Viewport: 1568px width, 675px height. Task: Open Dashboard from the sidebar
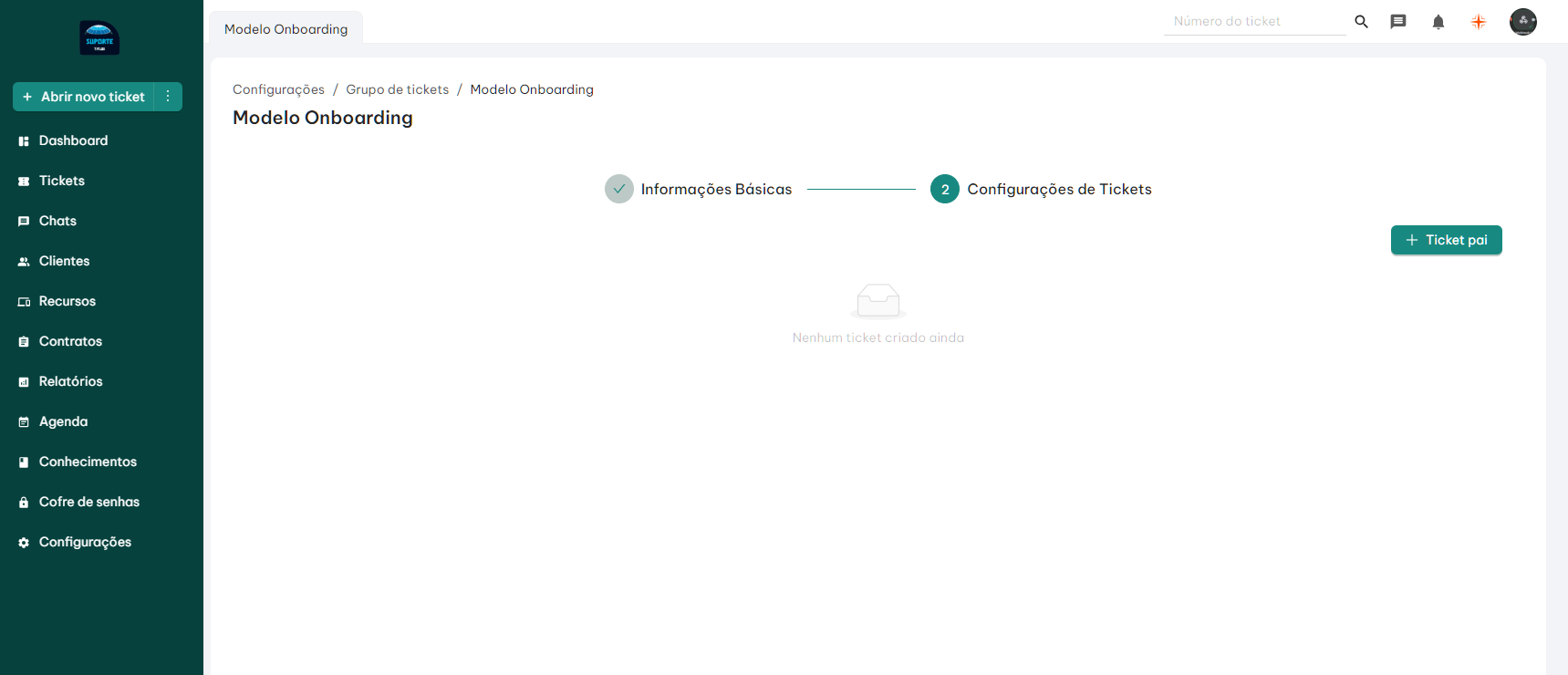pyautogui.click(x=73, y=140)
